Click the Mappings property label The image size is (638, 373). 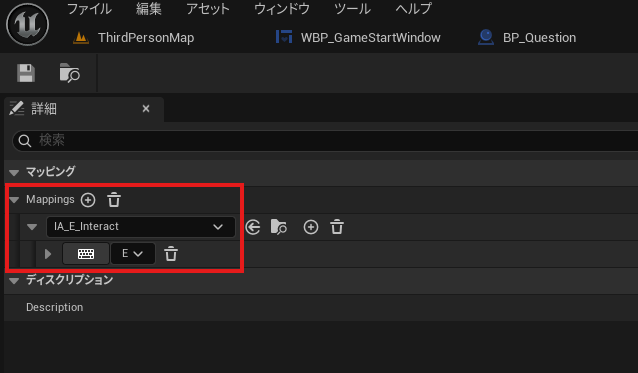[50, 200]
